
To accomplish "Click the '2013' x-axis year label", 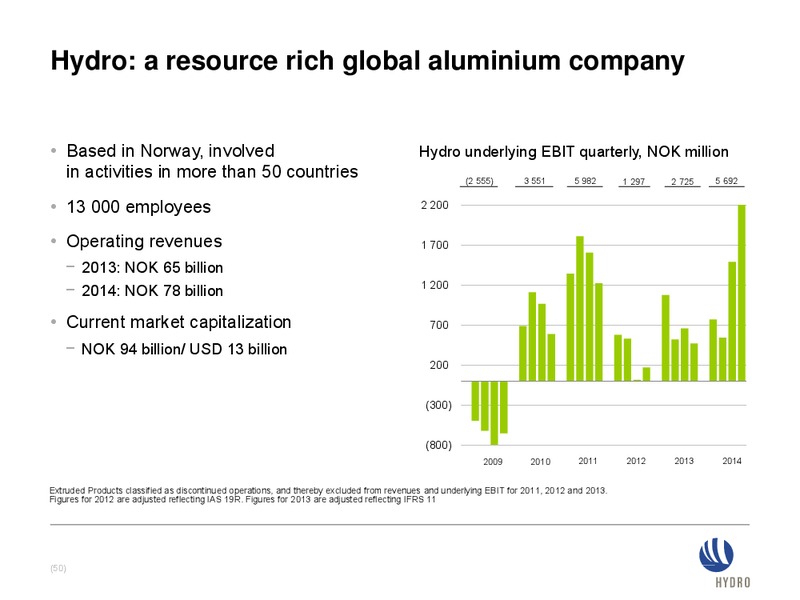I will tap(684, 461).
